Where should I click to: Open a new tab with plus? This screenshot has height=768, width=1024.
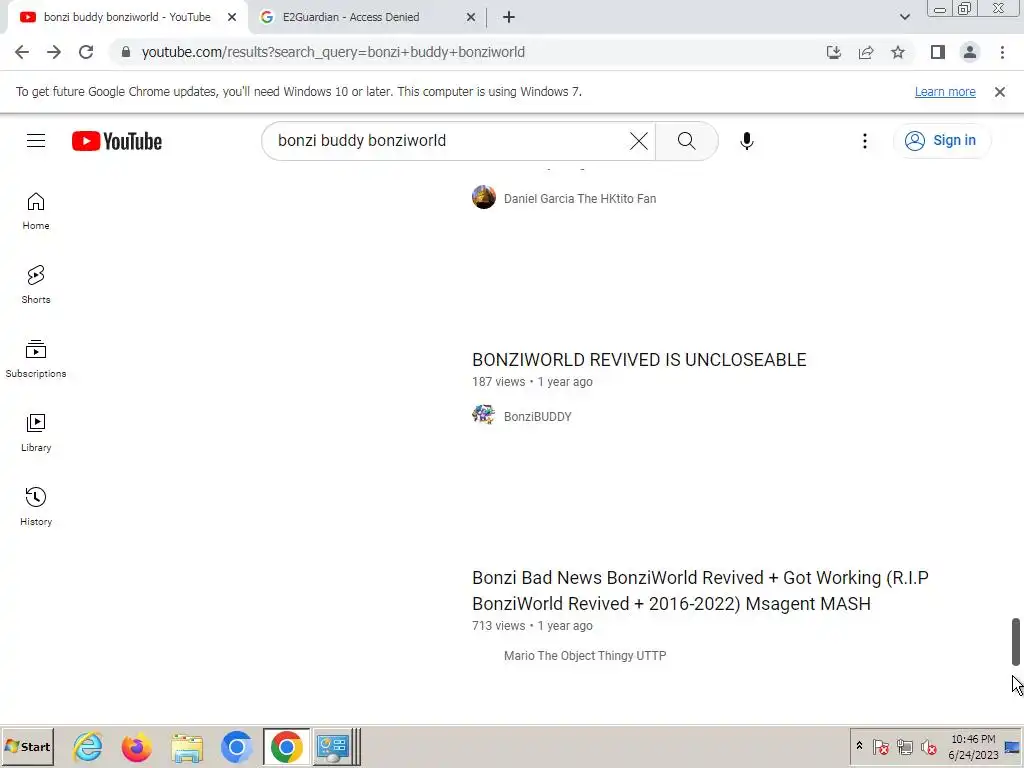pyautogui.click(x=509, y=17)
